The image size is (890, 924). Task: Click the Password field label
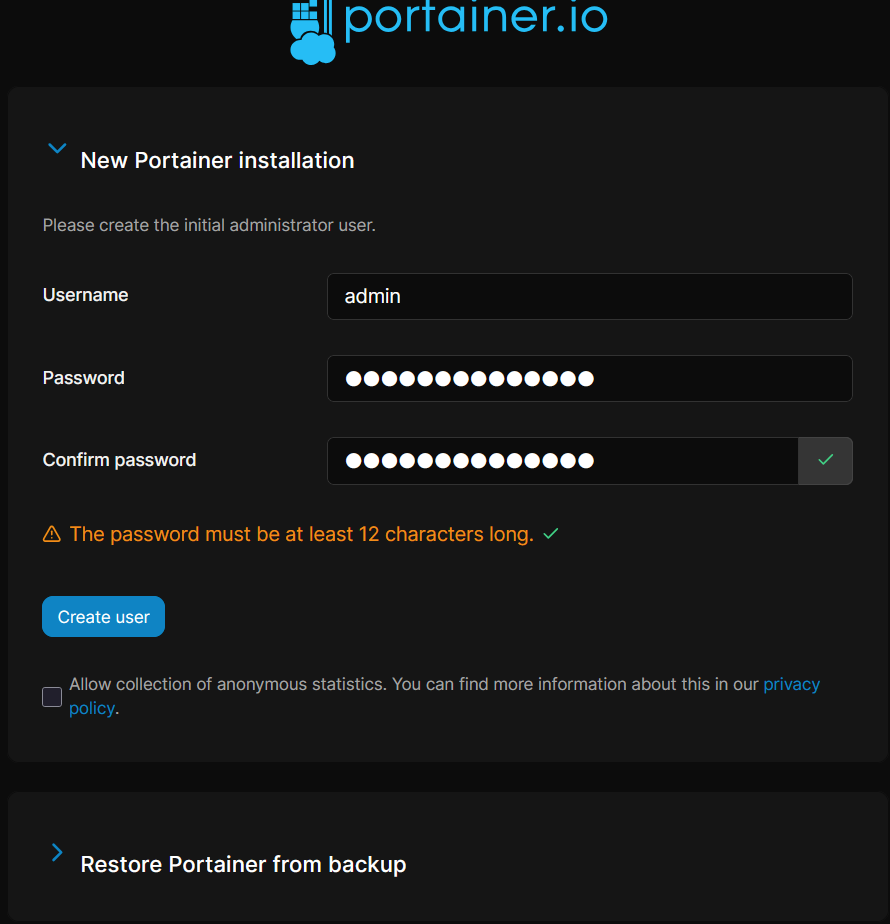tap(83, 378)
